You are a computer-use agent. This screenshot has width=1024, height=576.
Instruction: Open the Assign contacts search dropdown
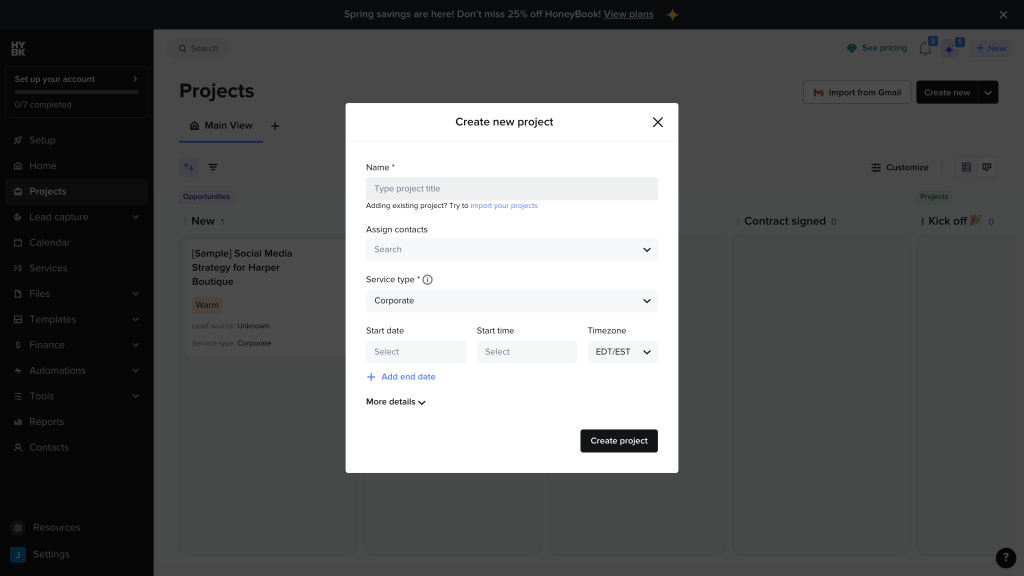point(511,249)
